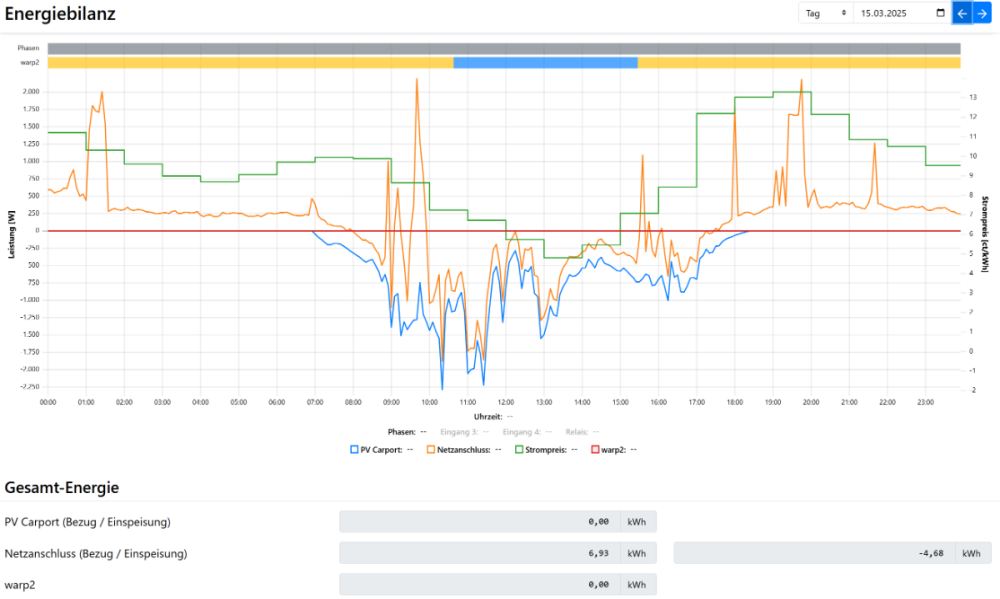
Task: Click the Netzanschluss Bezug value 6,93 field
Action: click(480, 553)
